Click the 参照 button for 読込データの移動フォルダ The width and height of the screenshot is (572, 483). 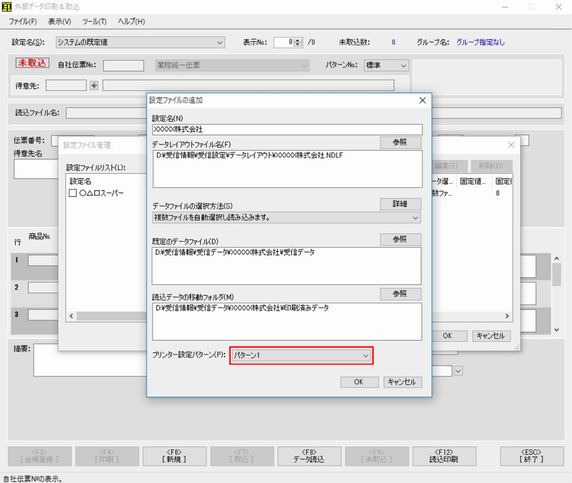(x=400, y=293)
